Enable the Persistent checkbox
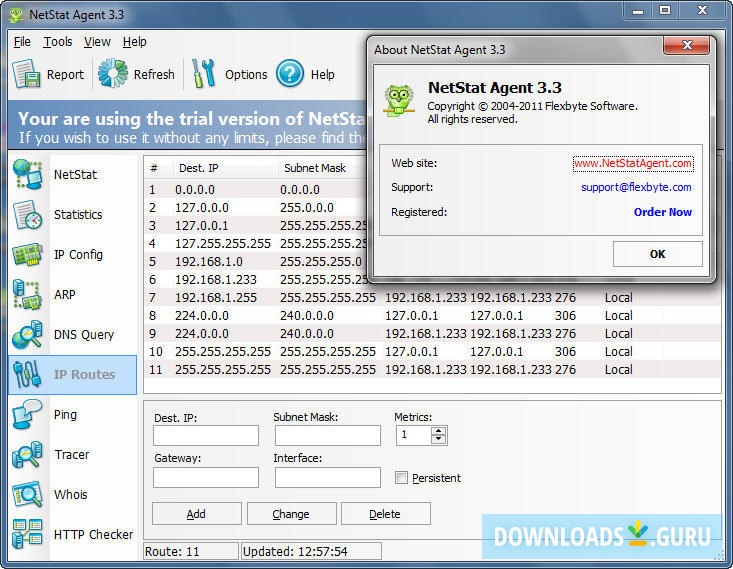The height and width of the screenshot is (569, 733). click(x=401, y=477)
